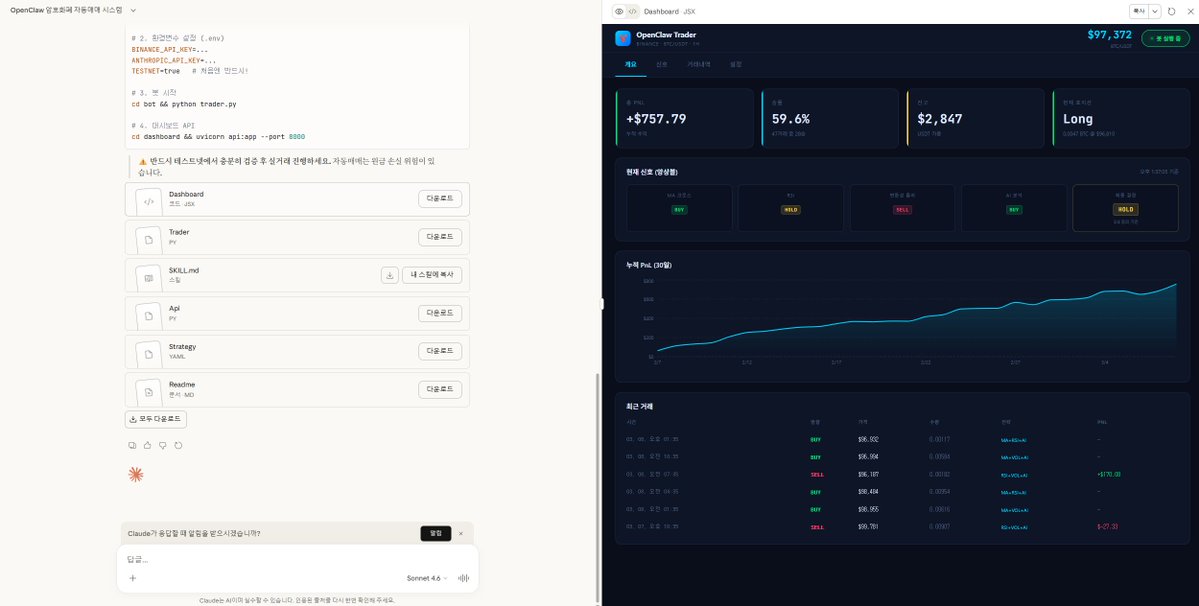
Task: Click 내 스킬에 복사 button
Action: (x=432, y=275)
